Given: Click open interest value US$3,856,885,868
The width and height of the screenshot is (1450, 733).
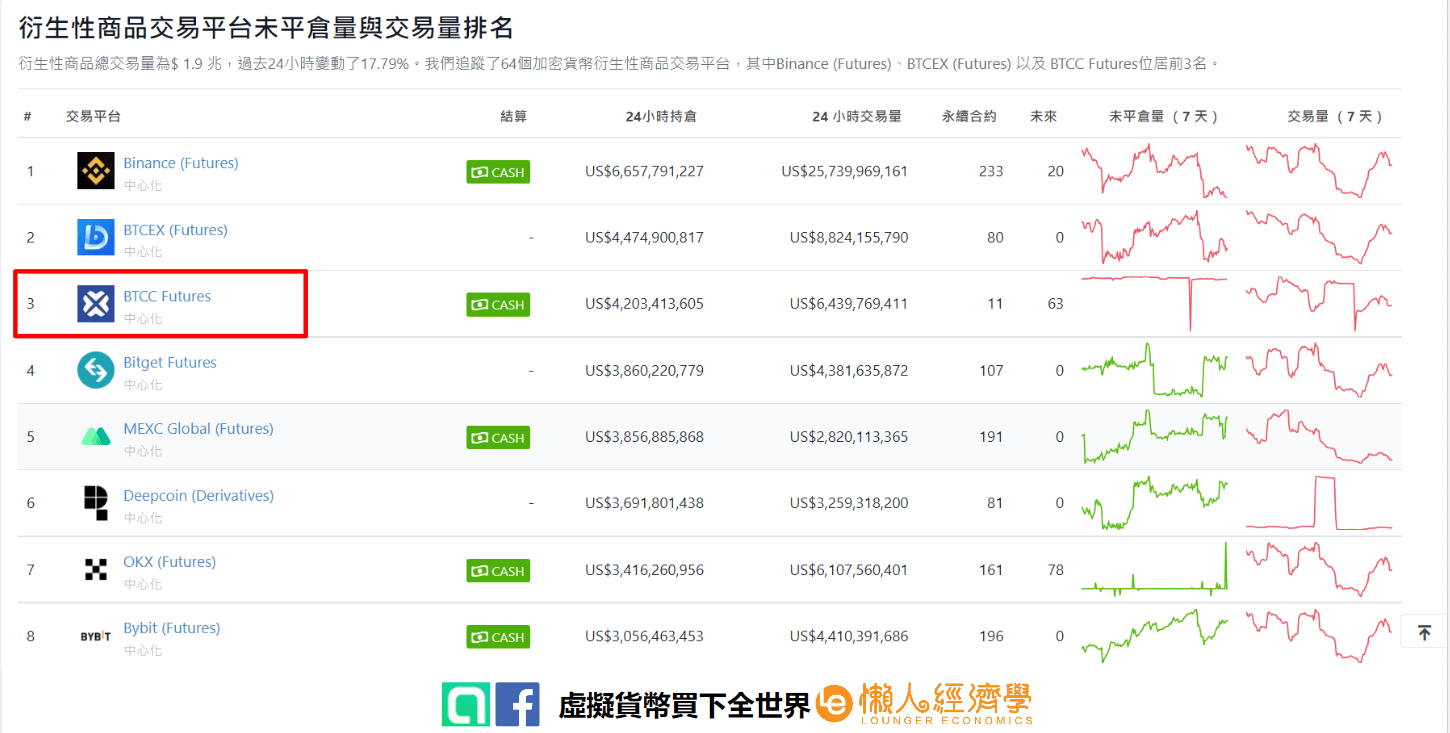Looking at the screenshot, I should [x=644, y=436].
